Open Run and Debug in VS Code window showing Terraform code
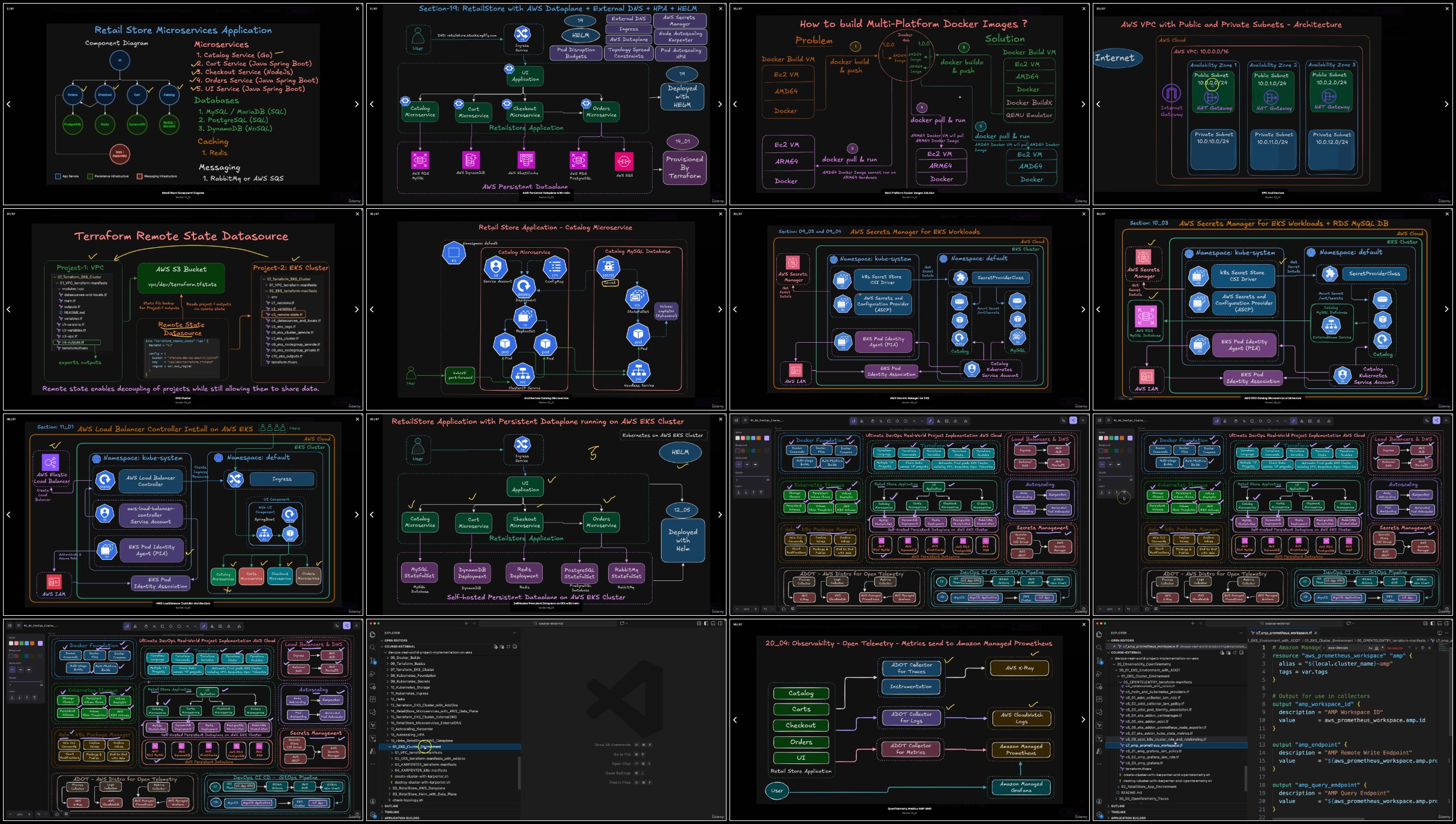Screen dimensions: 1456x824 point(1099,673)
